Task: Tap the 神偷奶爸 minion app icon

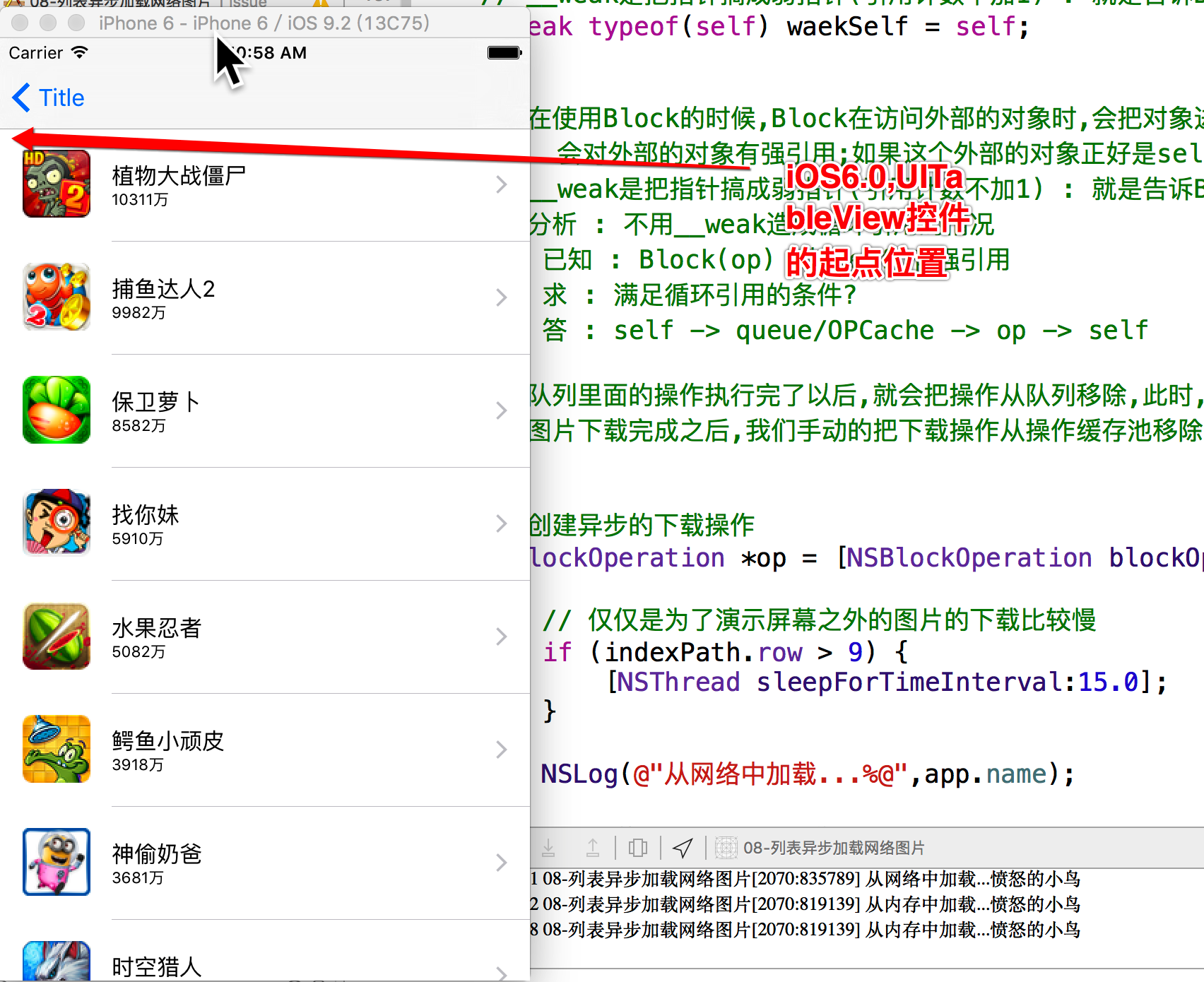Action: [x=57, y=862]
